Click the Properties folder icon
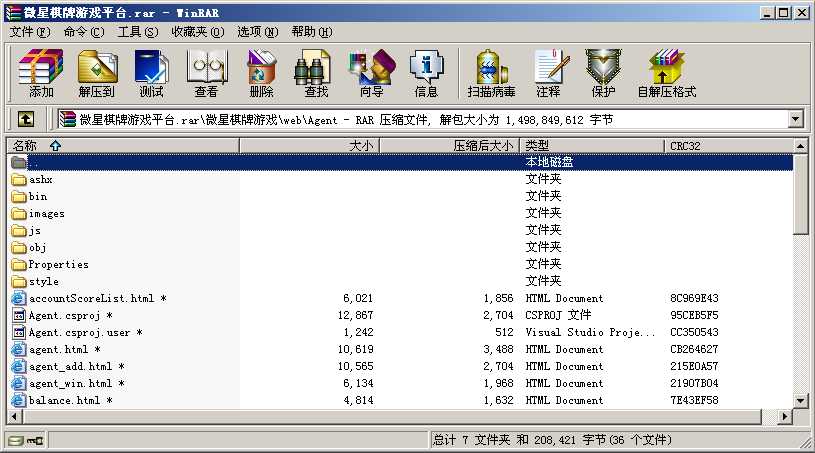The height and width of the screenshot is (453, 815). click(x=19, y=264)
